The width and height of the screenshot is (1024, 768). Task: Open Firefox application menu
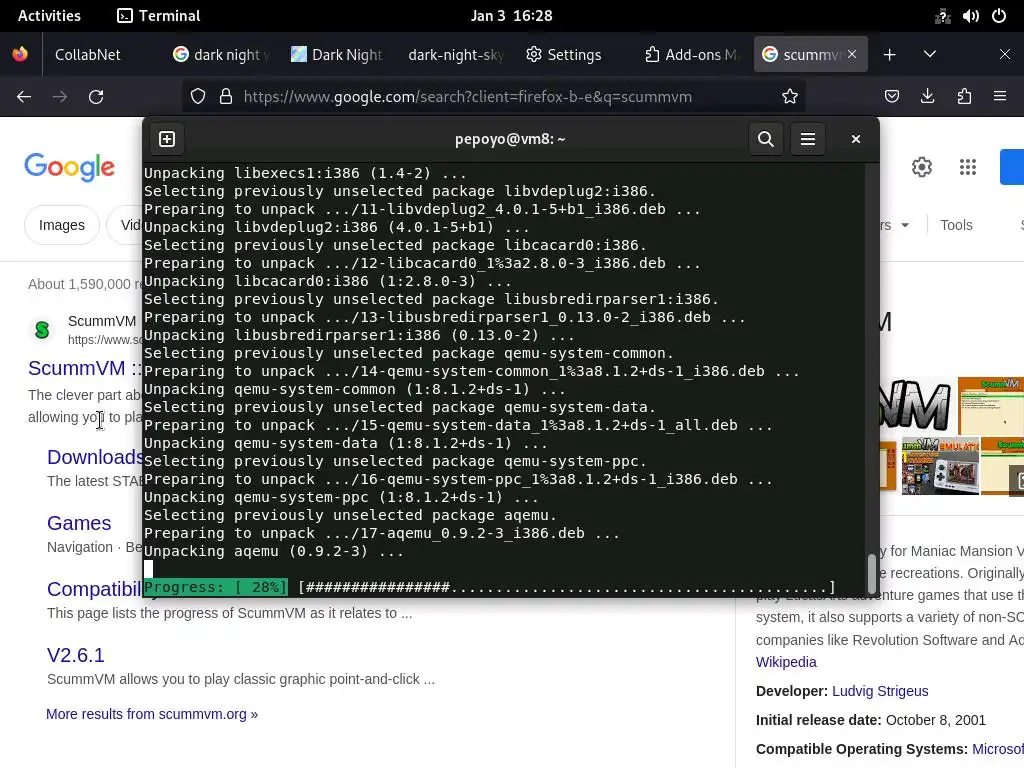1000,97
